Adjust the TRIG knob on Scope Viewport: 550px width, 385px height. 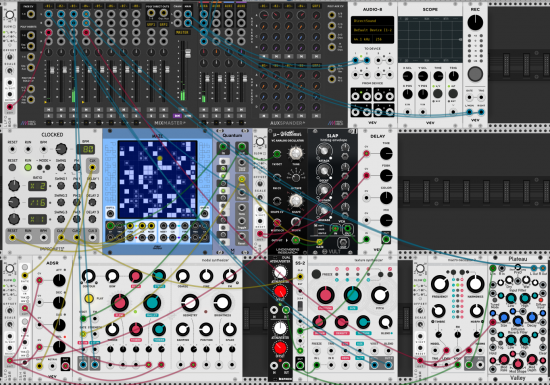(x=454, y=76)
